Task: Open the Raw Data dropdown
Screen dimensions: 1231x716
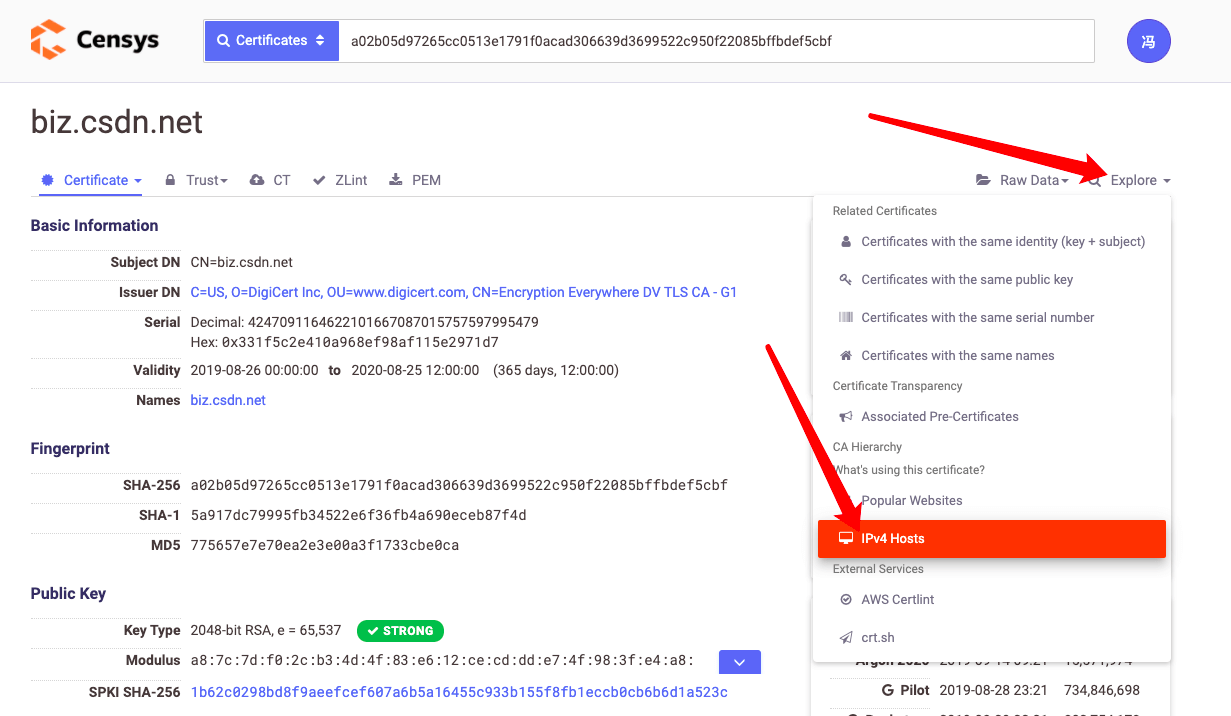Action: [x=1022, y=180]
